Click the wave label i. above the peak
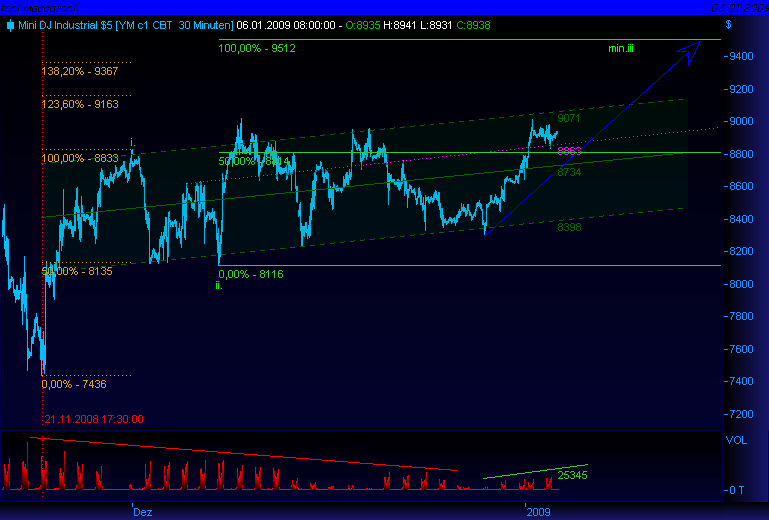769x520 pixels. (x=132, y=143)
